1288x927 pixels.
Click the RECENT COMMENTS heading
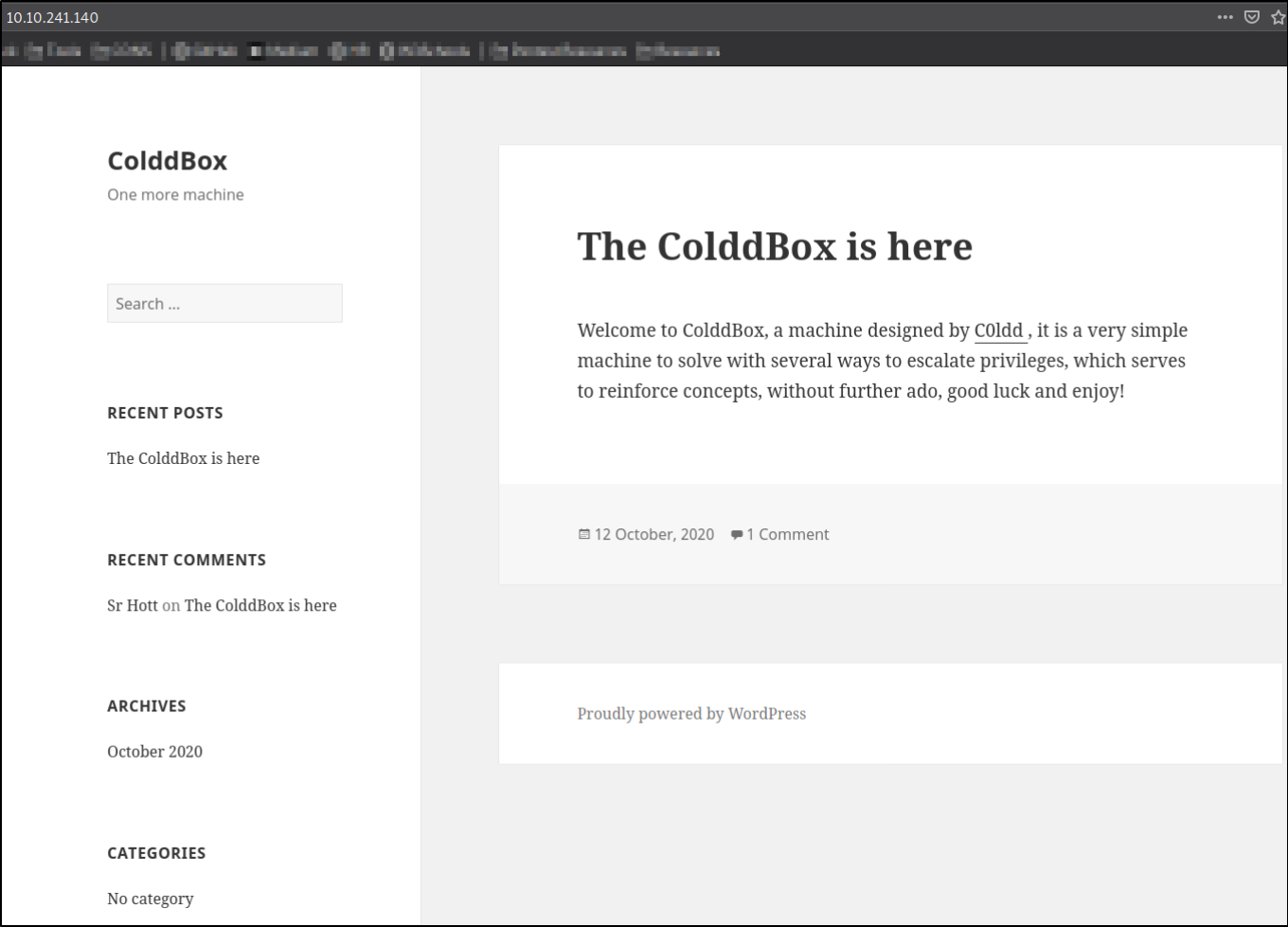click(187, 560)
